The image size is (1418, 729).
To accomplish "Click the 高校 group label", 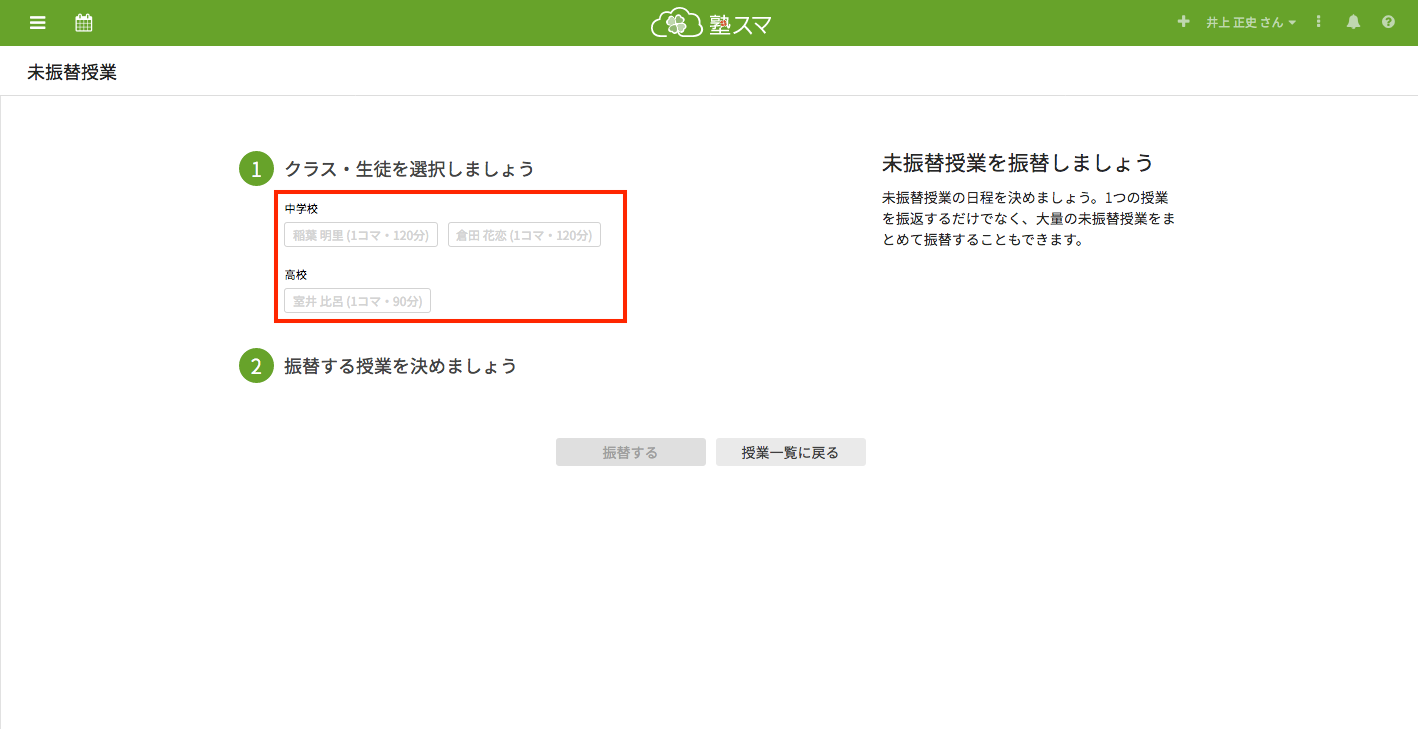I will click(296, 274).
